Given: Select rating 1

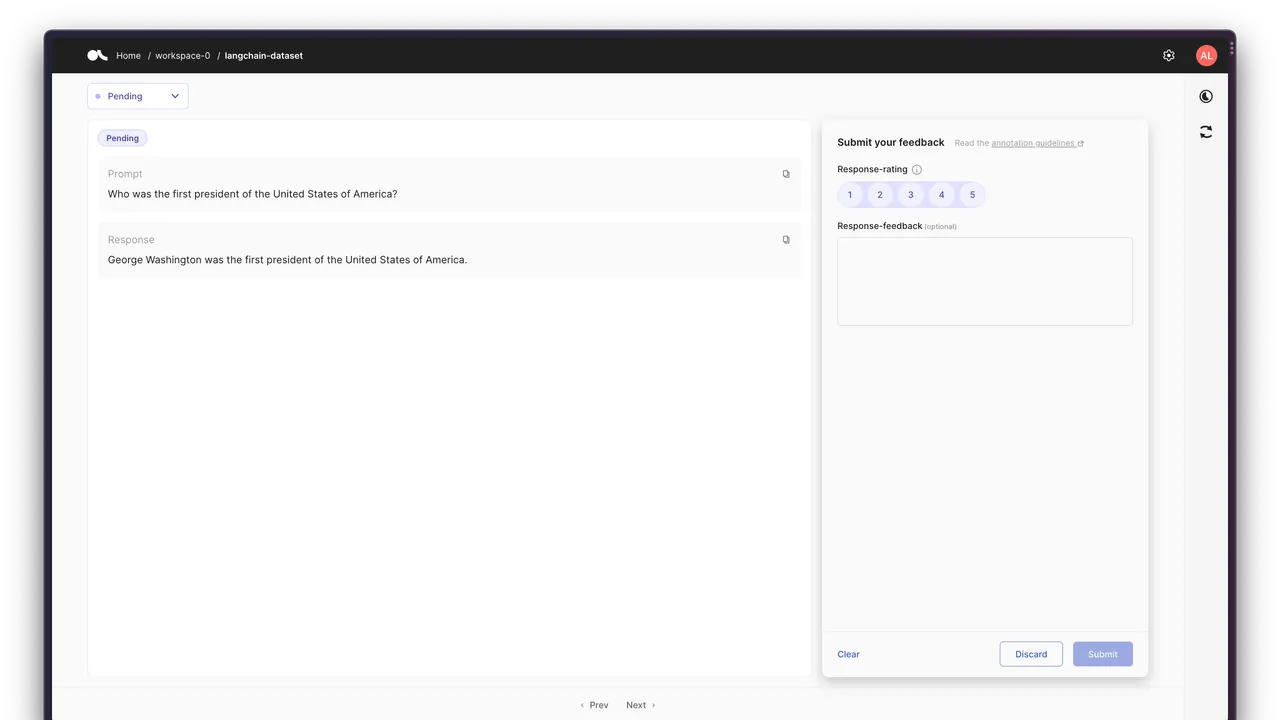Looking at the screenshot, I should (850, 195).
